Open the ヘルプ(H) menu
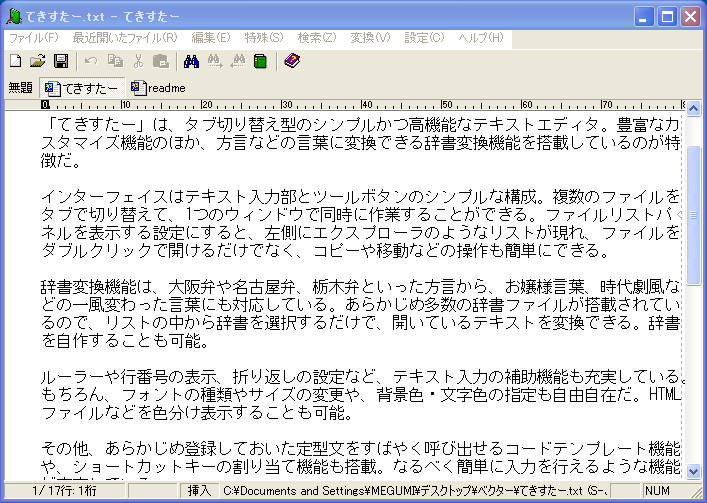Image resolution: width=707 pixels, height=503 pixels. coord(481,38)
